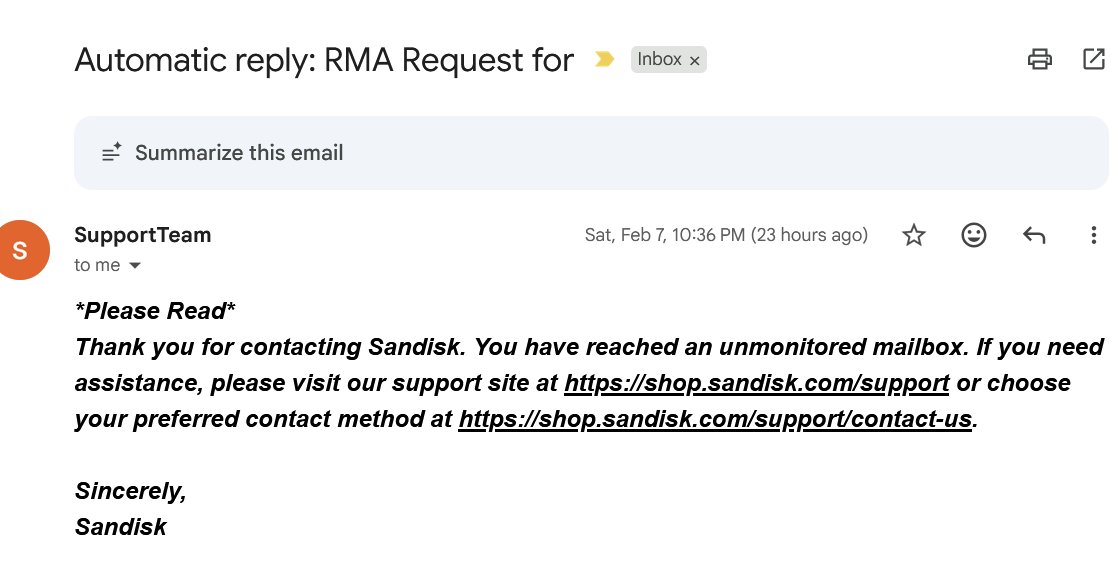Click the email subject Automatic reply title

click(324, 60)
